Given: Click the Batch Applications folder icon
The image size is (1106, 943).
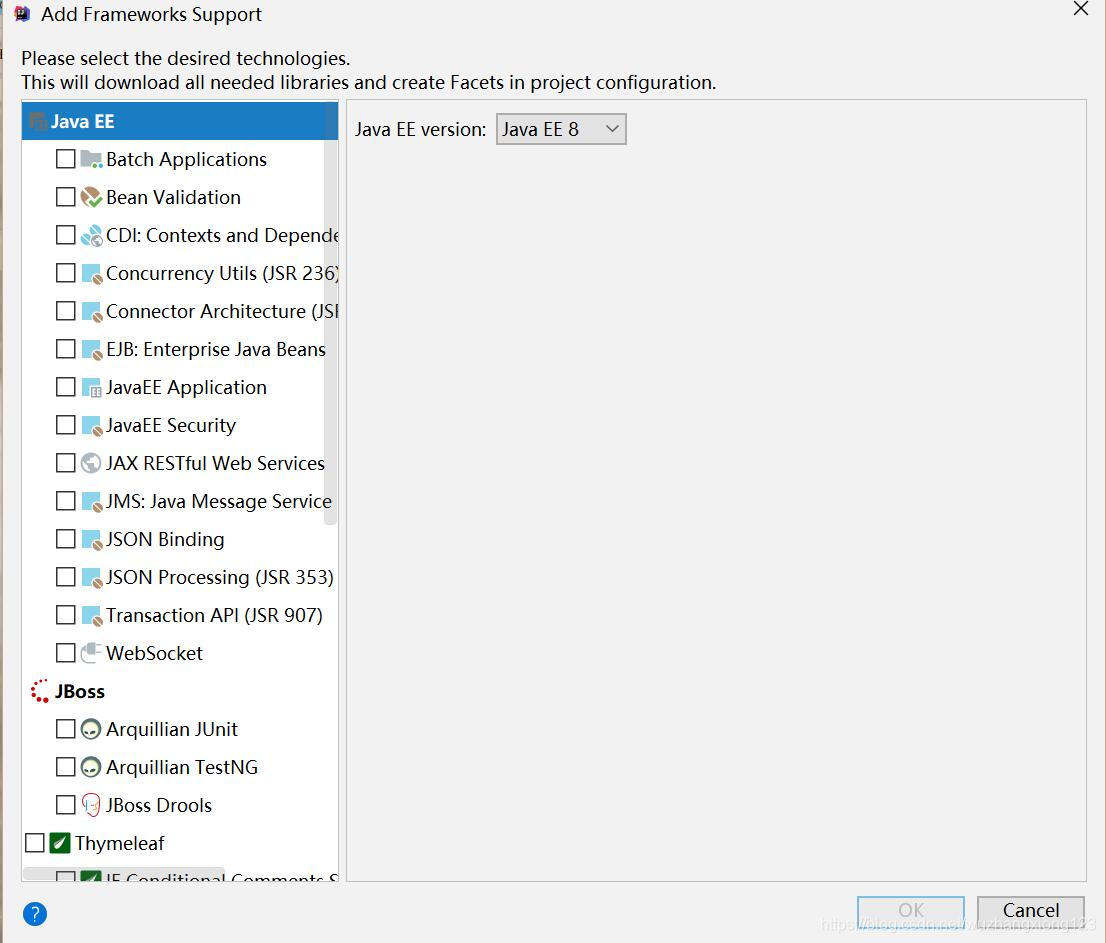Looking at the screenshot, I should pos(92,159).
